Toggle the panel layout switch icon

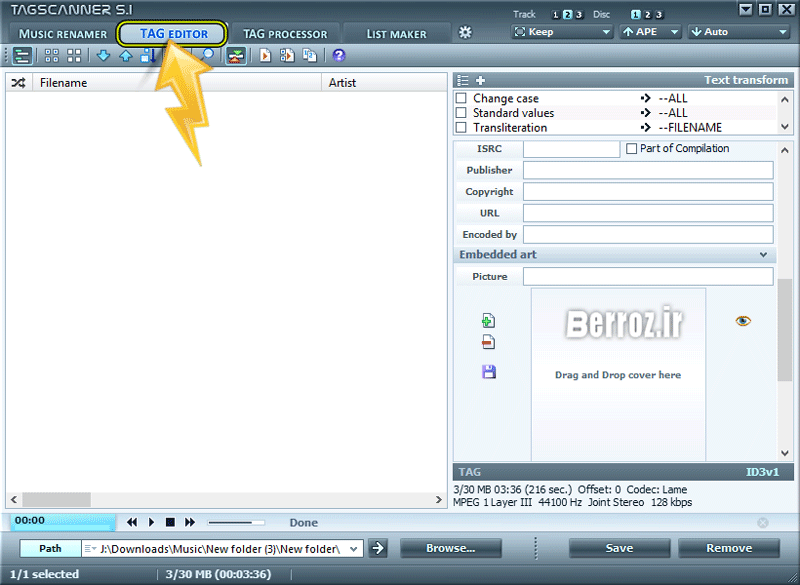tap(236, 56)
